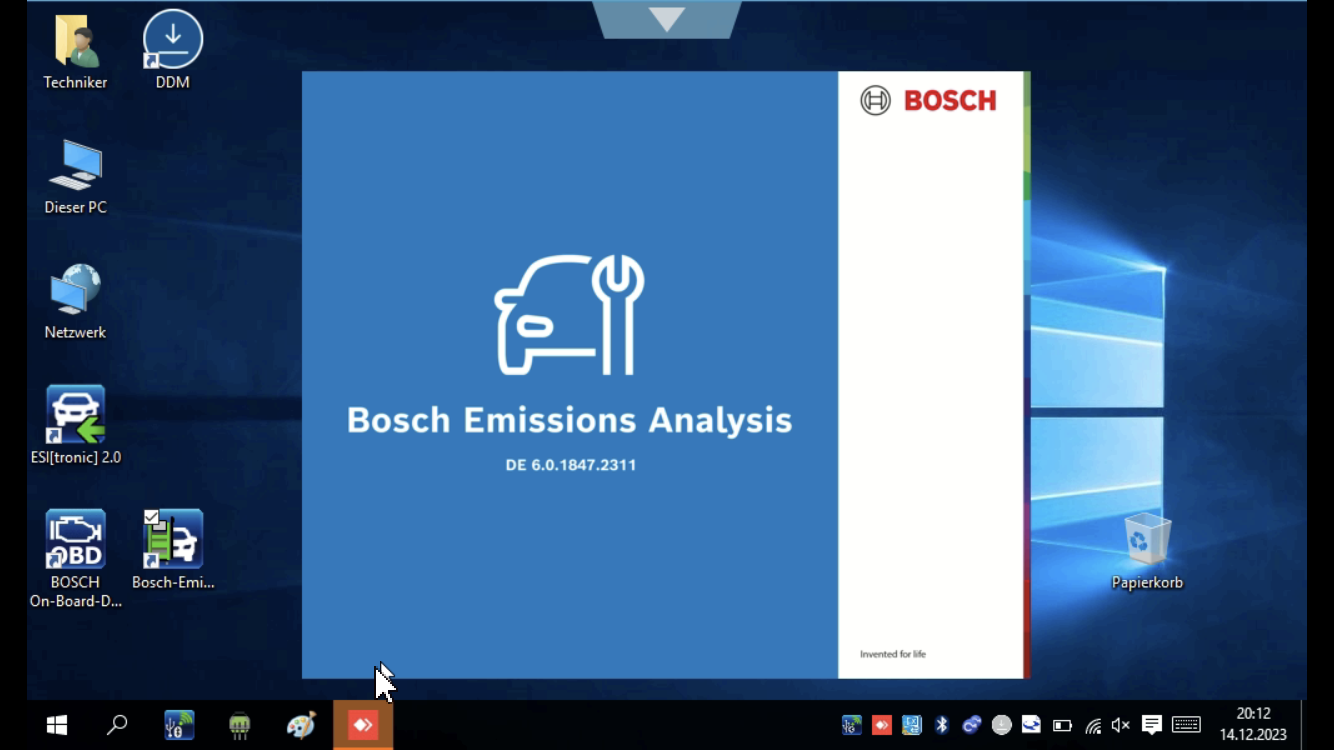Open the touch keyboard tray icon
Screen dimensions: 1334x750
[1186, 725]
